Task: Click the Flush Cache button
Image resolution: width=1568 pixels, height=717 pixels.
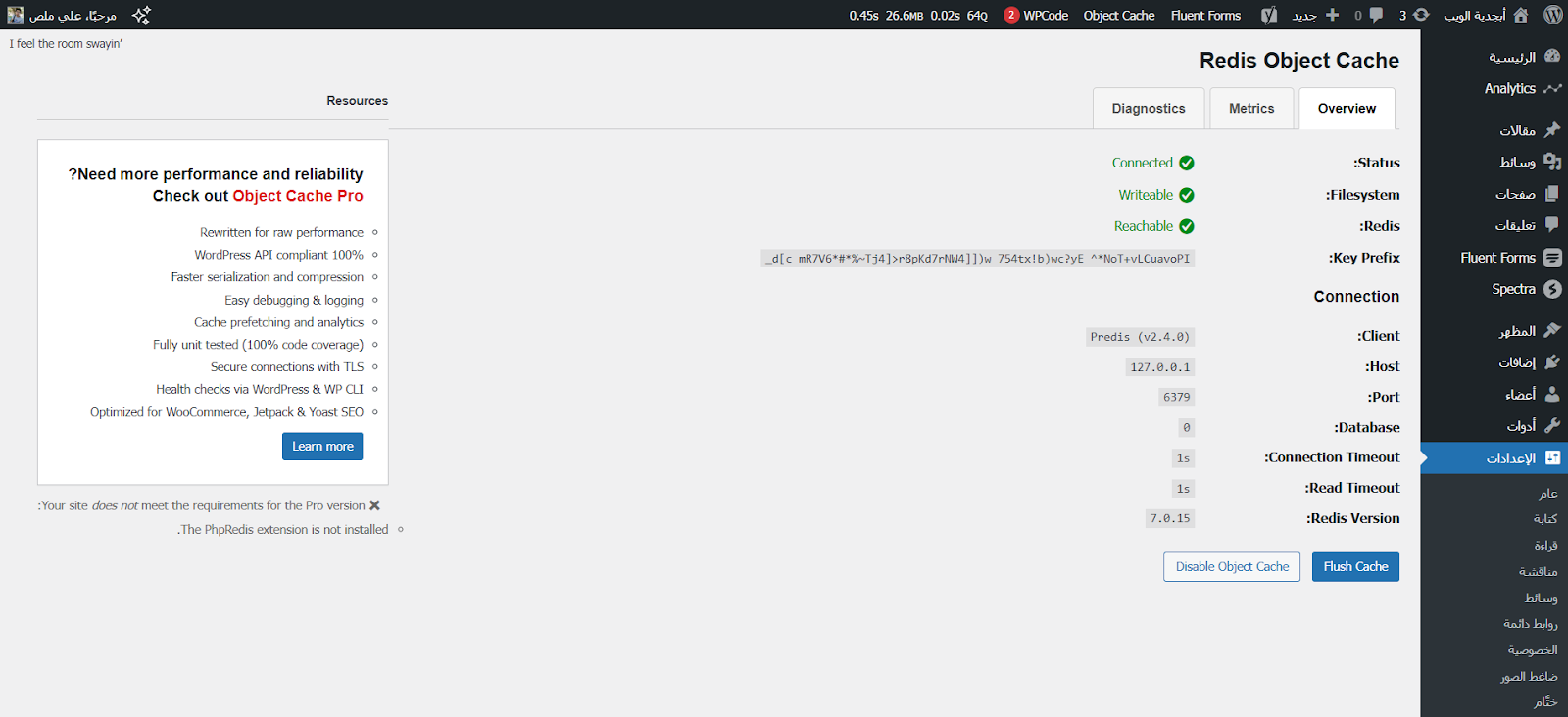Action: click(1355, 567)
